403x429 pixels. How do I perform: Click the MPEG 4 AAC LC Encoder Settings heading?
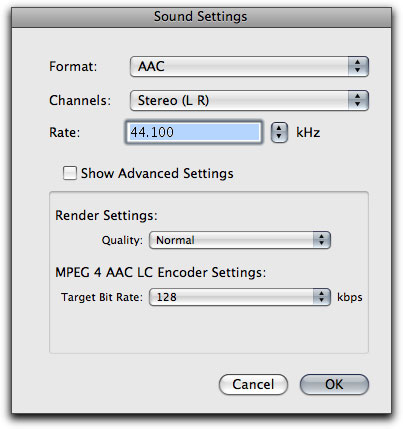pyautogui.click(x=161, y=272)
